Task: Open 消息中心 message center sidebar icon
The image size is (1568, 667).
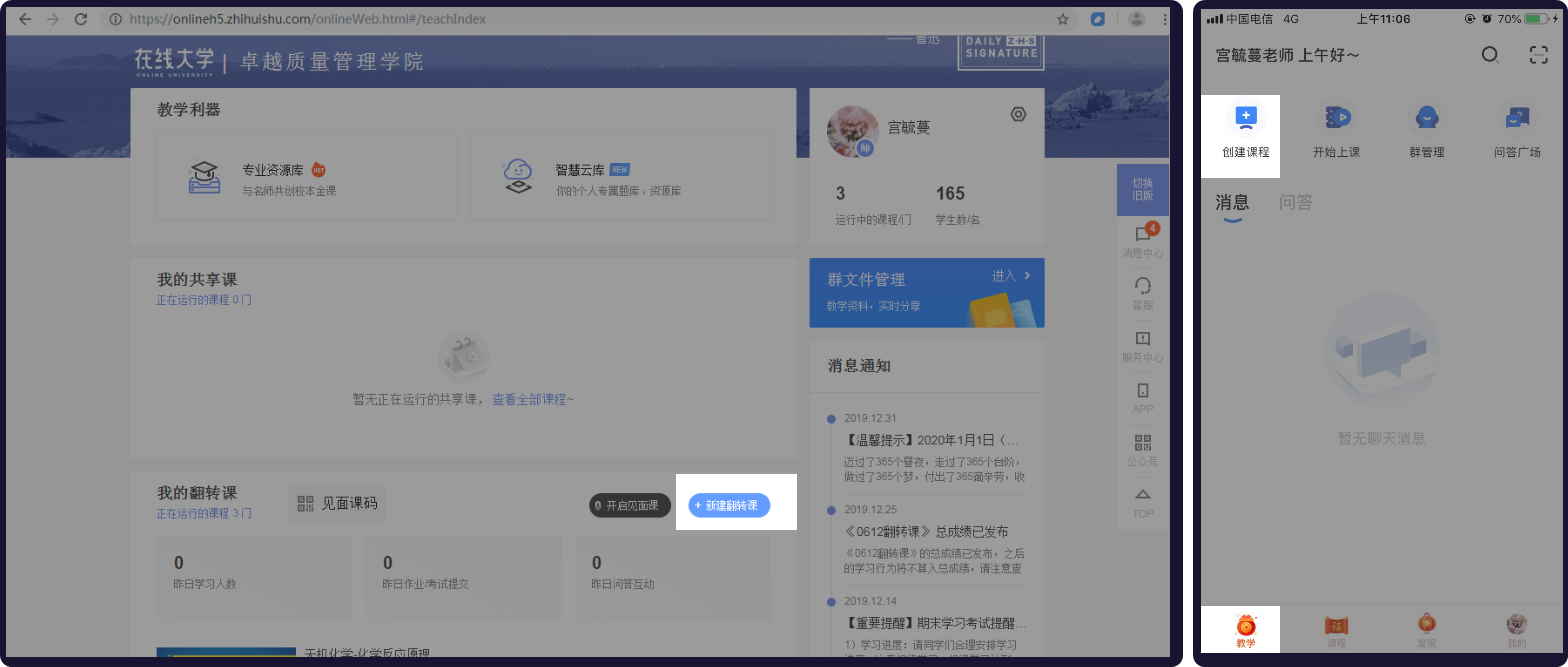Action: (1142, 241)
